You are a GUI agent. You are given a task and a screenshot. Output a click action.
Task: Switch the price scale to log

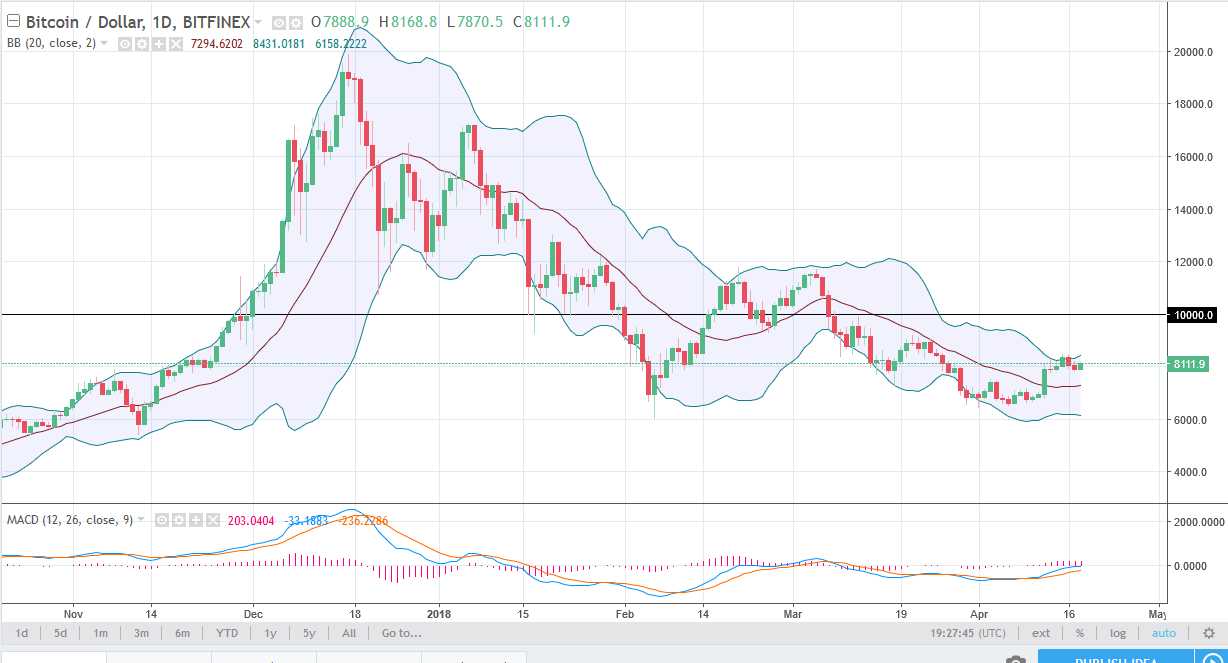coord(1117,633)
